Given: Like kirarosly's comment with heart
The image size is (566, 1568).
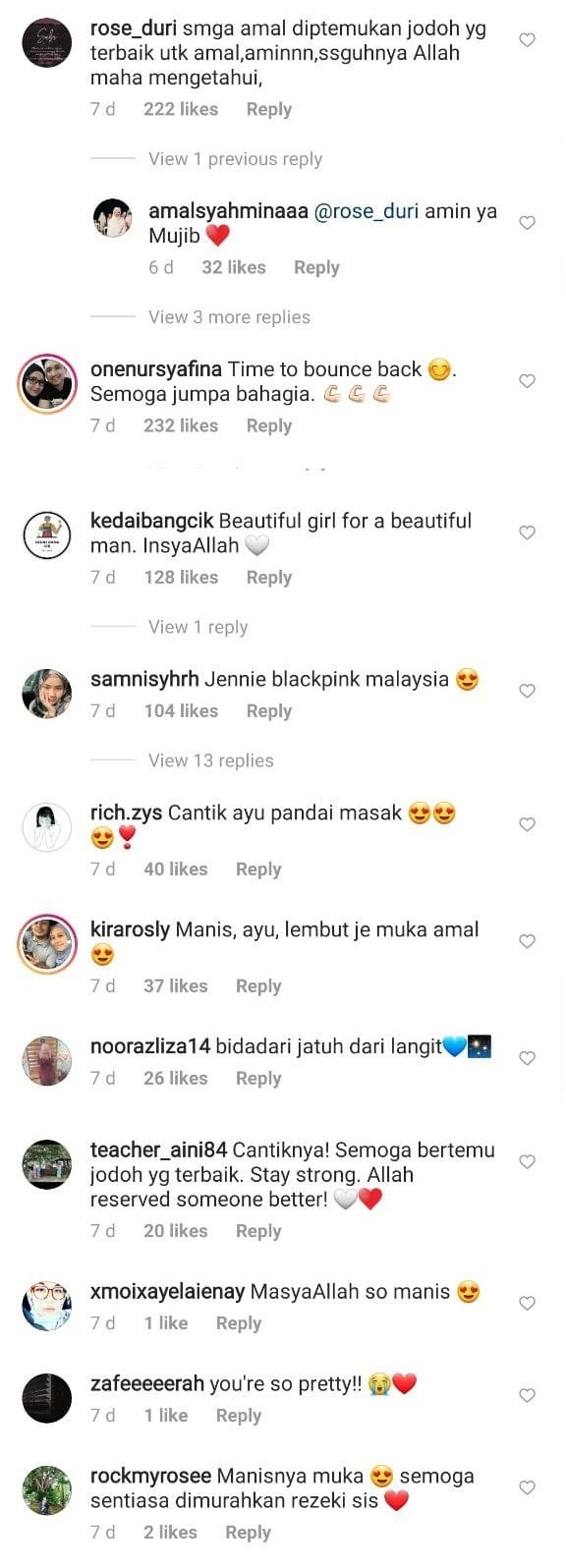Looking at the screenshot, I should (x=527, y=941).
